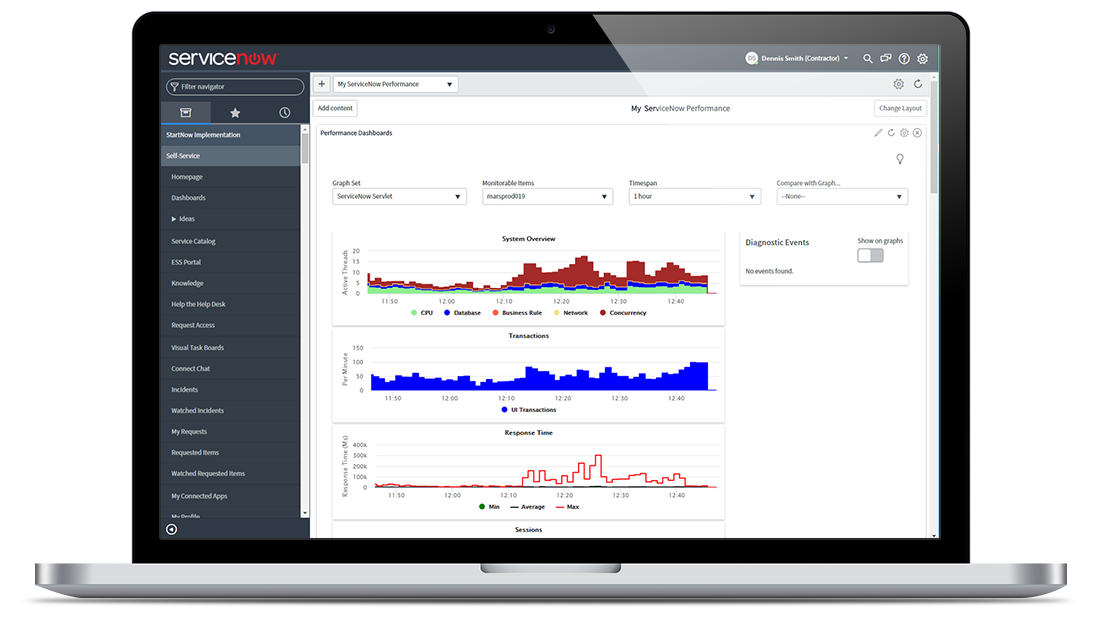
Task: Click the edit pencil on Performance Dashboards widget
Action: click(x=878, y=132)
